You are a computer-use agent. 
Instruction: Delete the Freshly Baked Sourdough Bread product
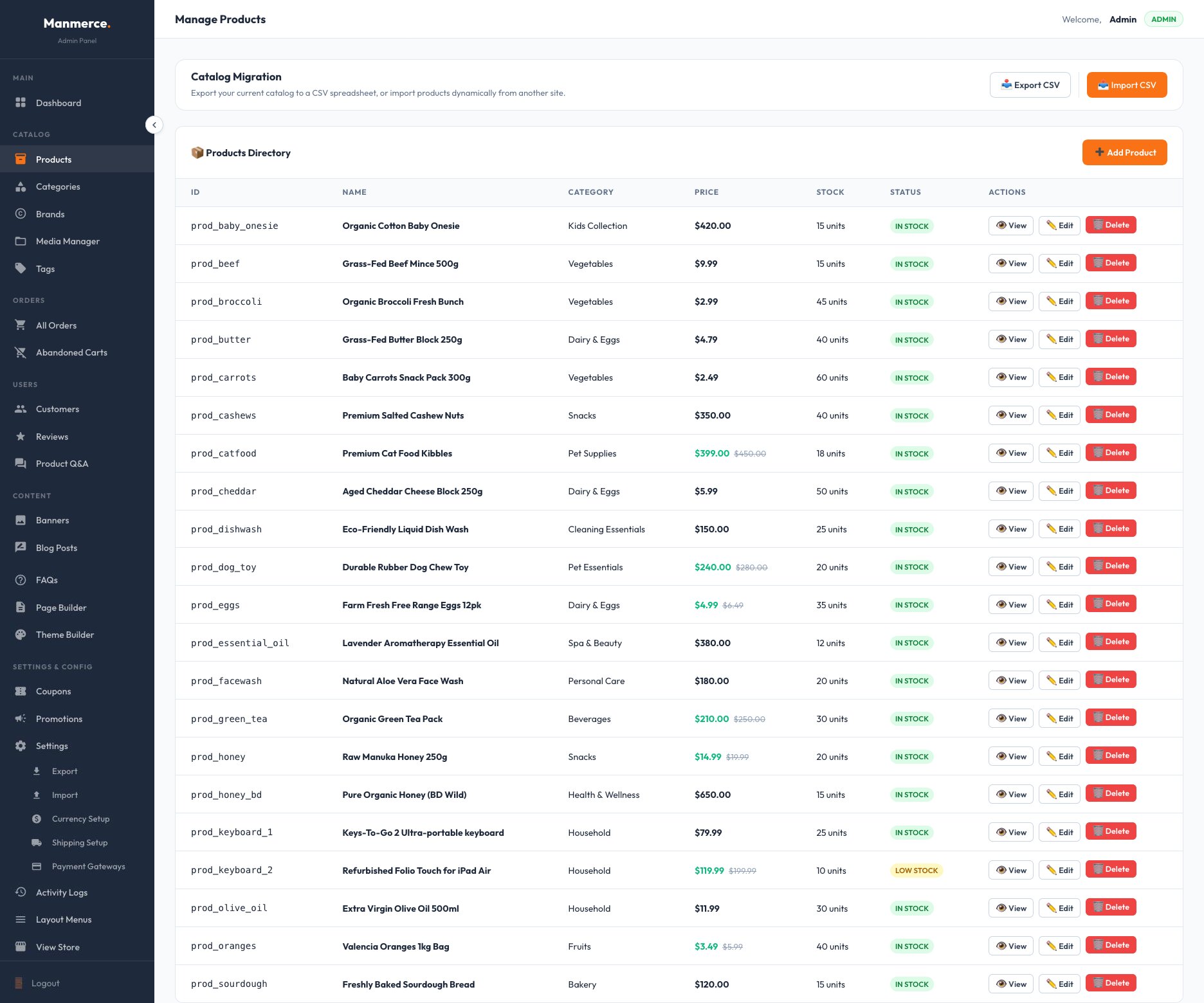1111,983
